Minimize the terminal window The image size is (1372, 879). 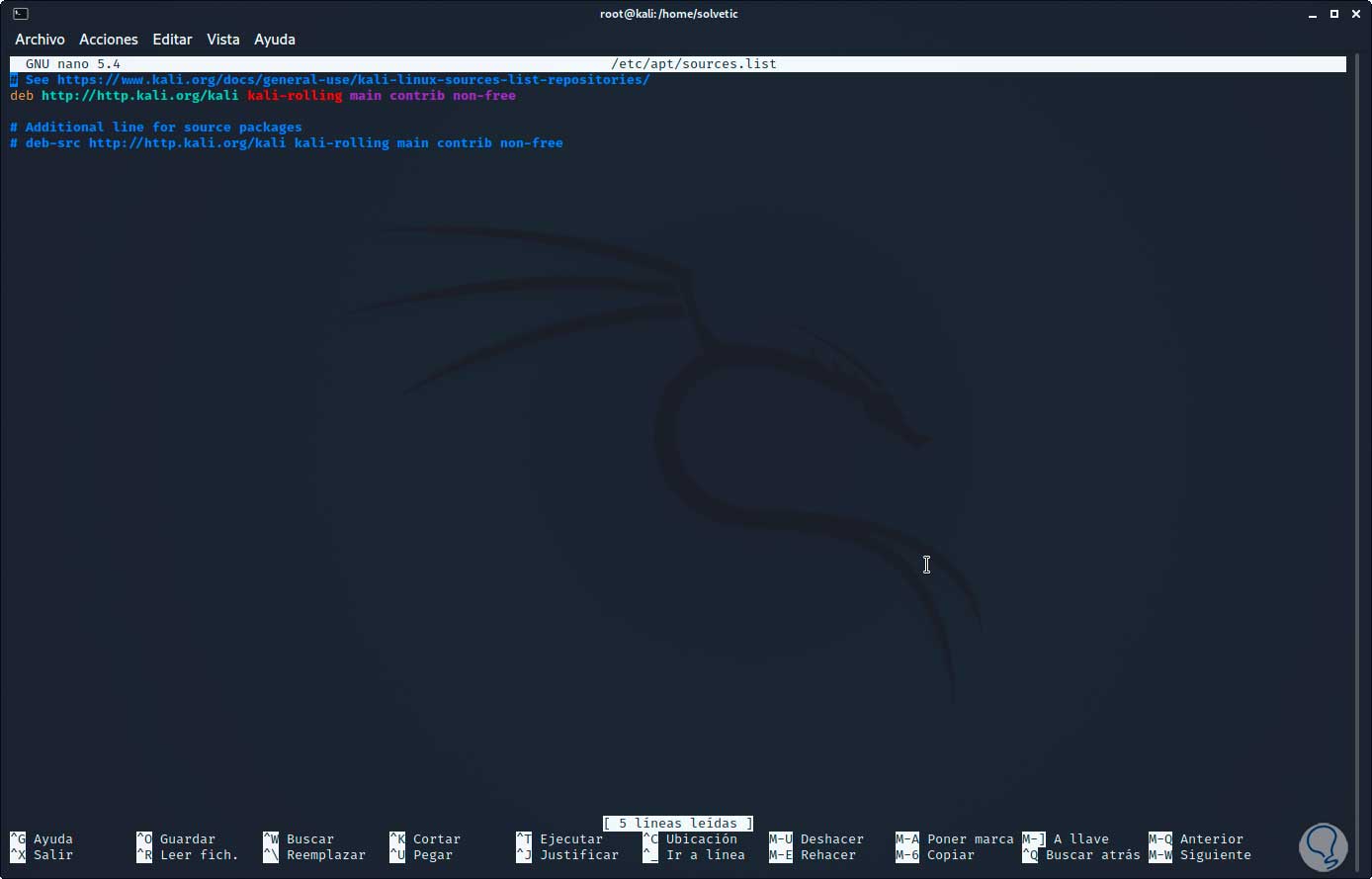point(1313,14)
